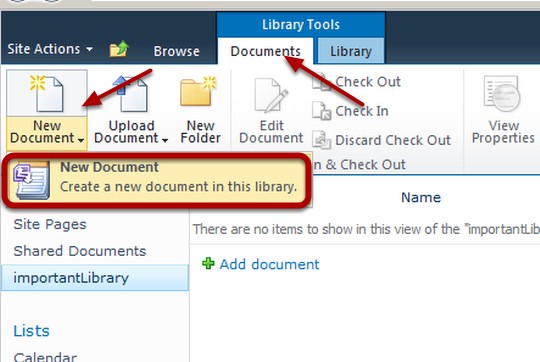
Task: Click the Library Tools header
Action: [x=301, y=25]
